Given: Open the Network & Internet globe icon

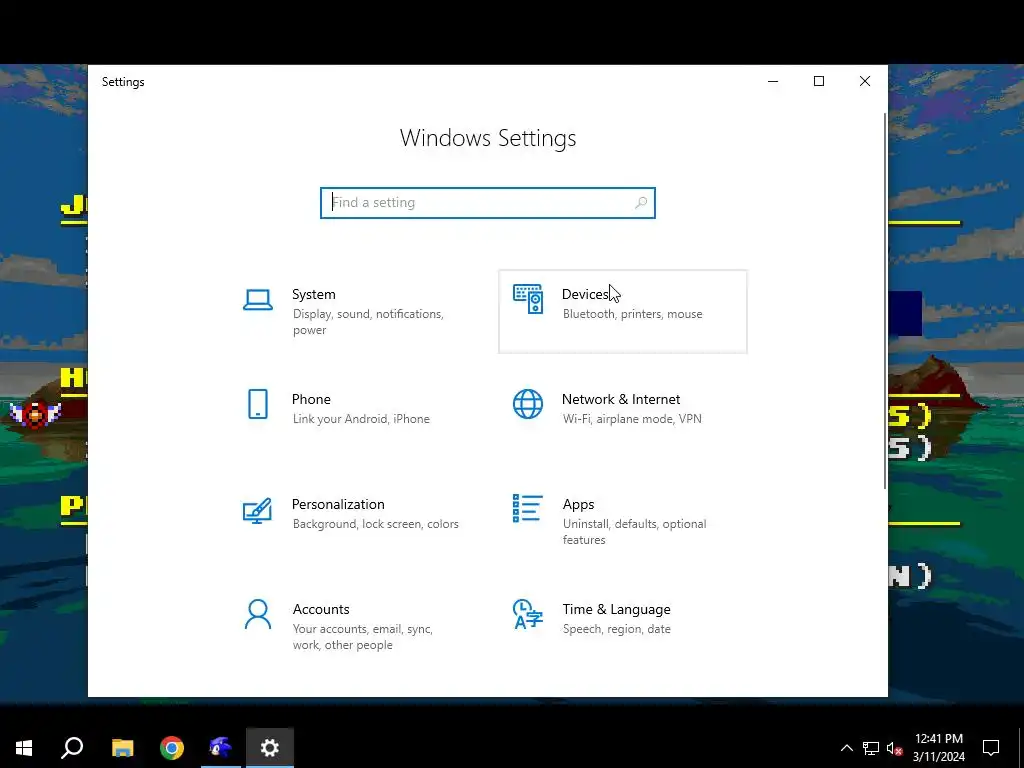Looking at the screenshot, I should tap(528, 404).
